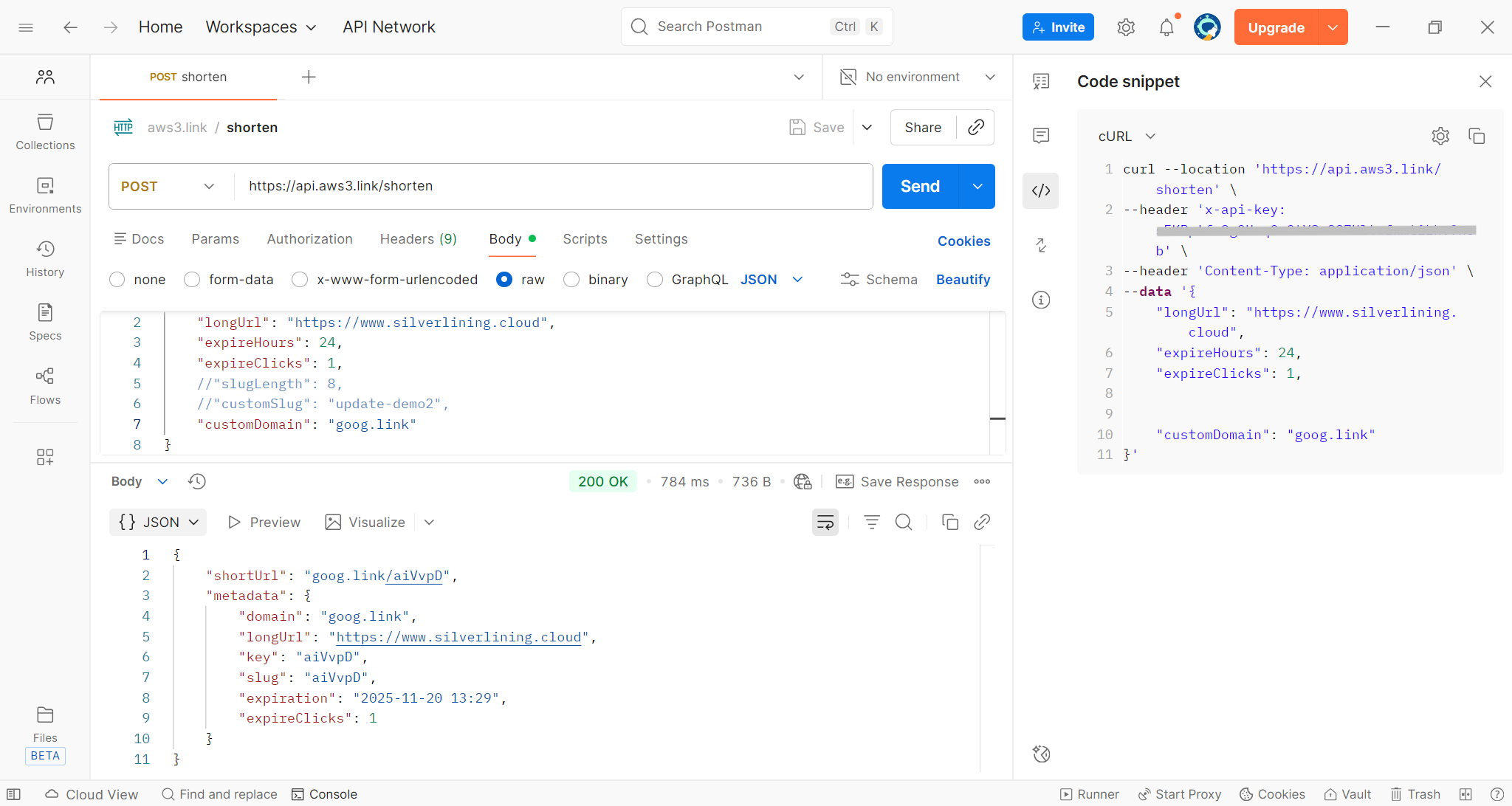Expand the cURL language dropdown
Image resolution: width=1512 pixels, height=806 pixels.
point(1127,137)
